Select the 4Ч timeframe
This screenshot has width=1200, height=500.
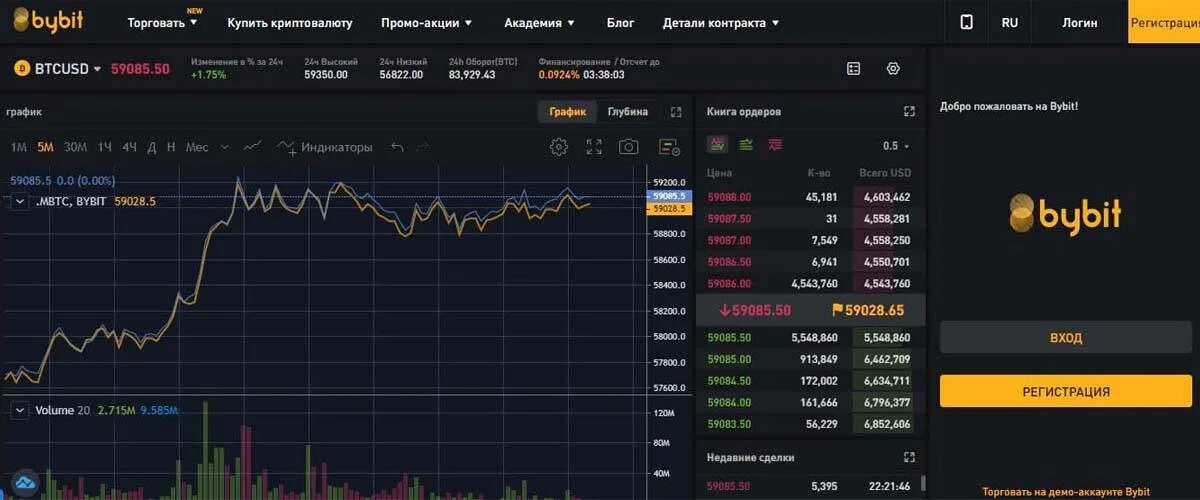click(130, 147)
